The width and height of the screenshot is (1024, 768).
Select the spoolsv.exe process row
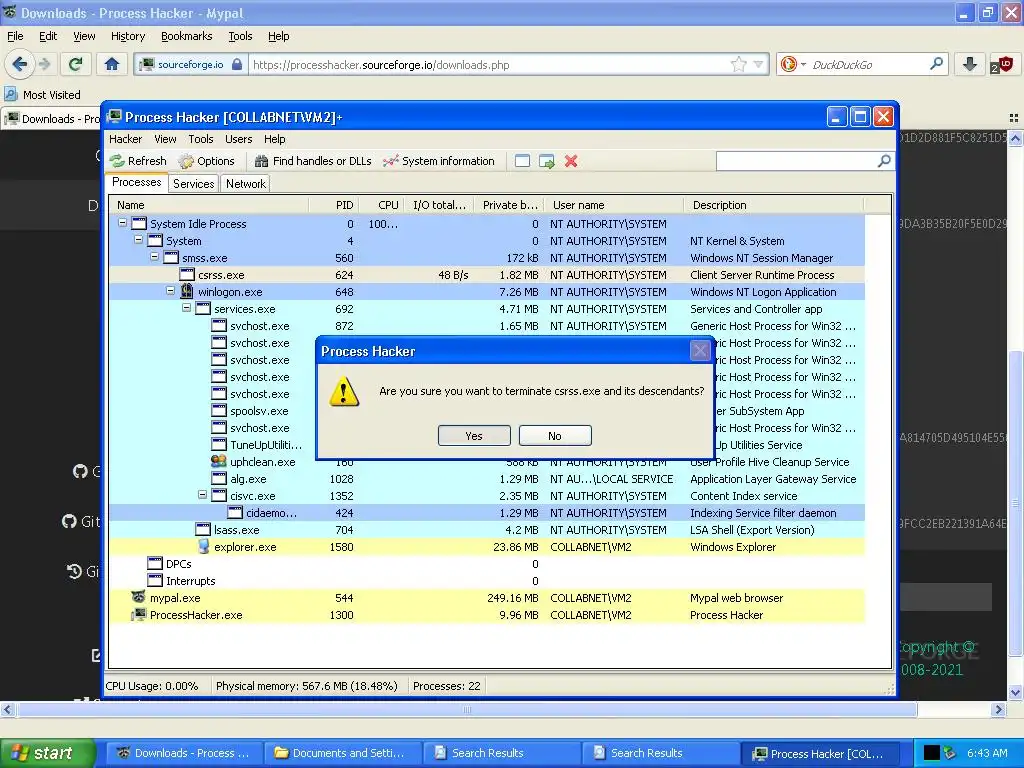tap(487, 411)
